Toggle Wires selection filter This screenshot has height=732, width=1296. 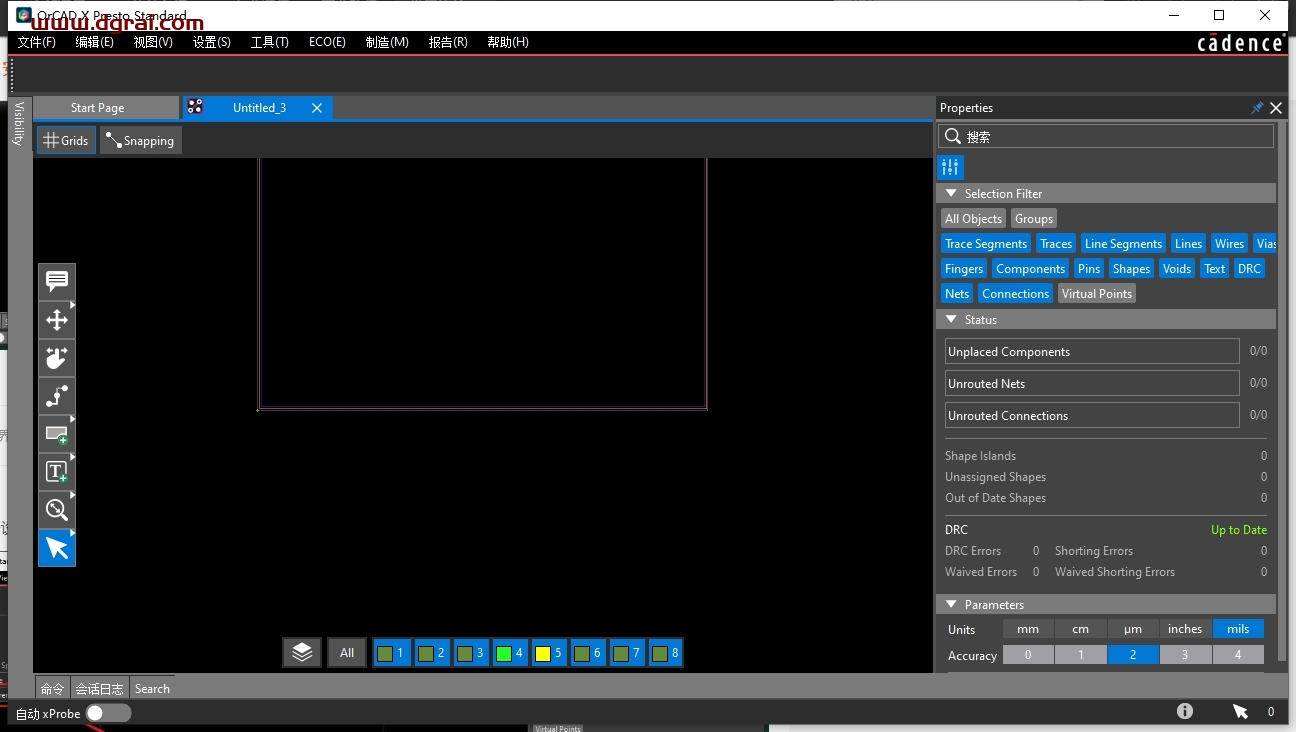[x=1229, y=244]
